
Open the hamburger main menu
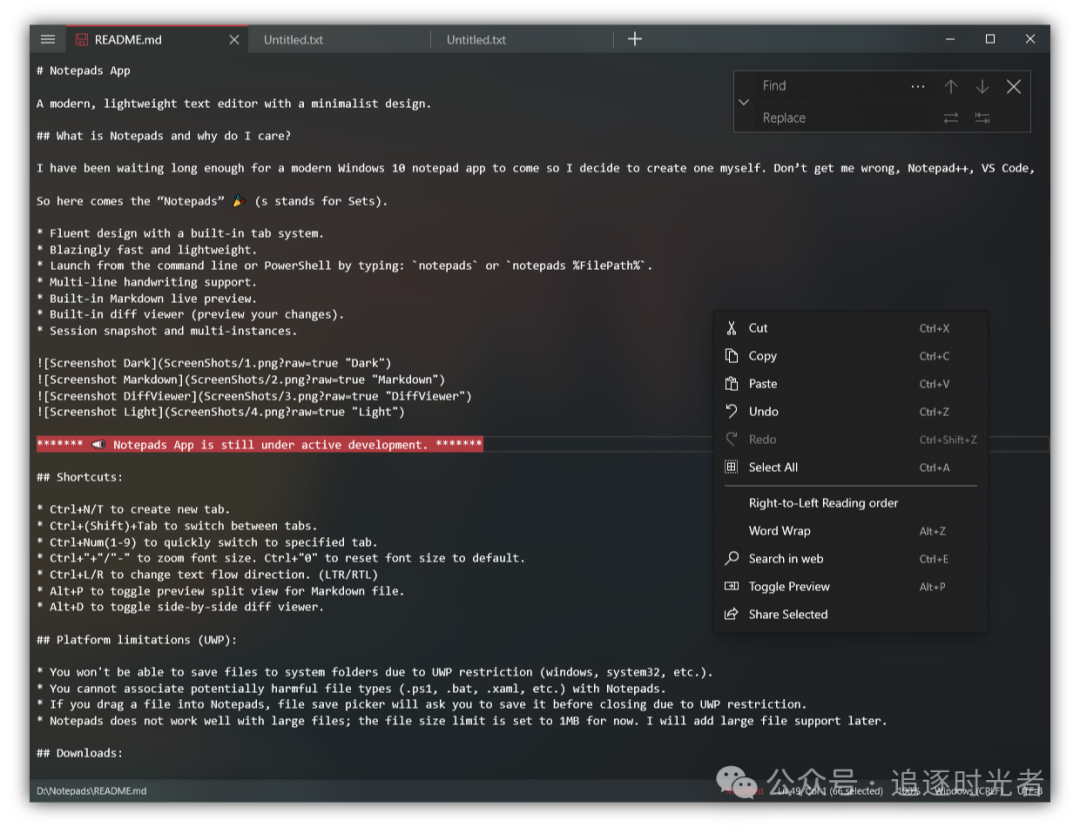pyautogui.click(x=48, y=39)
